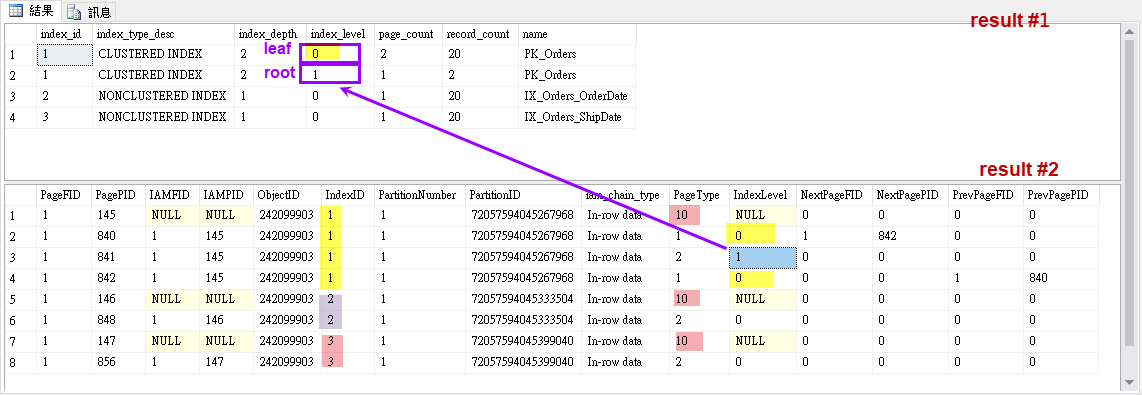The height and width of the screenshot is (395, 1142).
Task: Select the index_id column header
Action: click(65, 34)
